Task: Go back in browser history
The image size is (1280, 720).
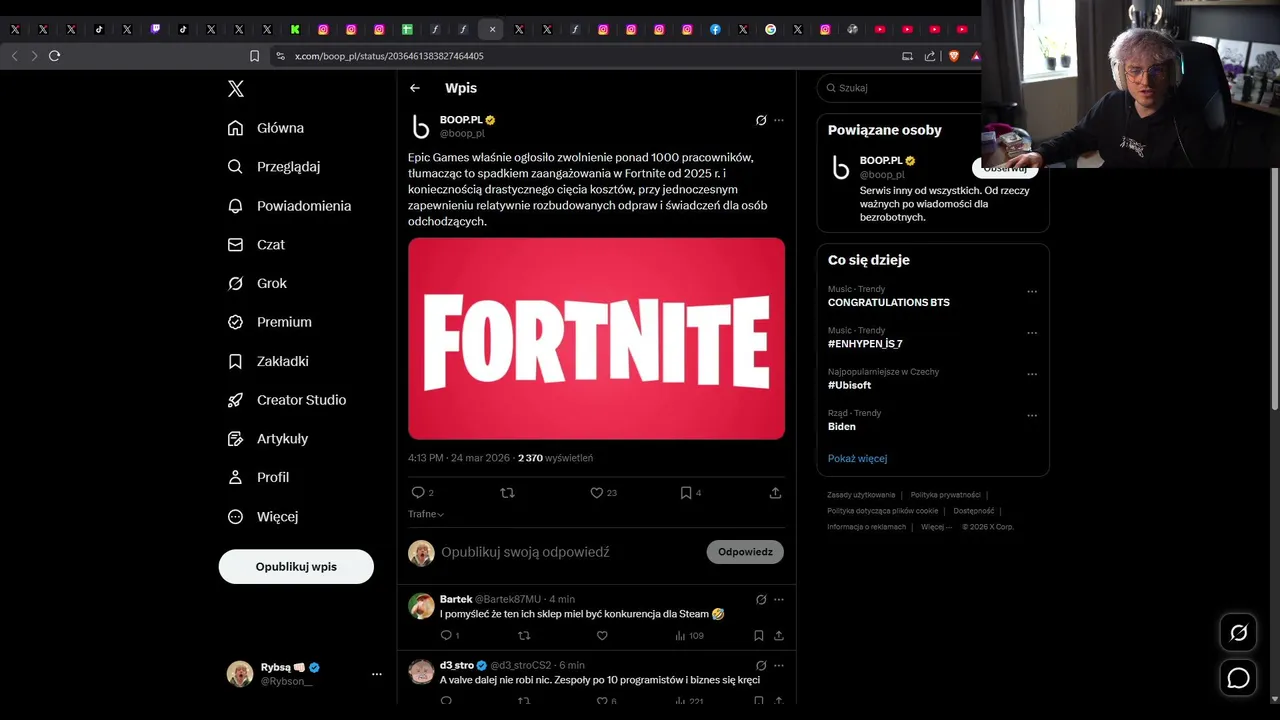Action: tap(14, 56)
